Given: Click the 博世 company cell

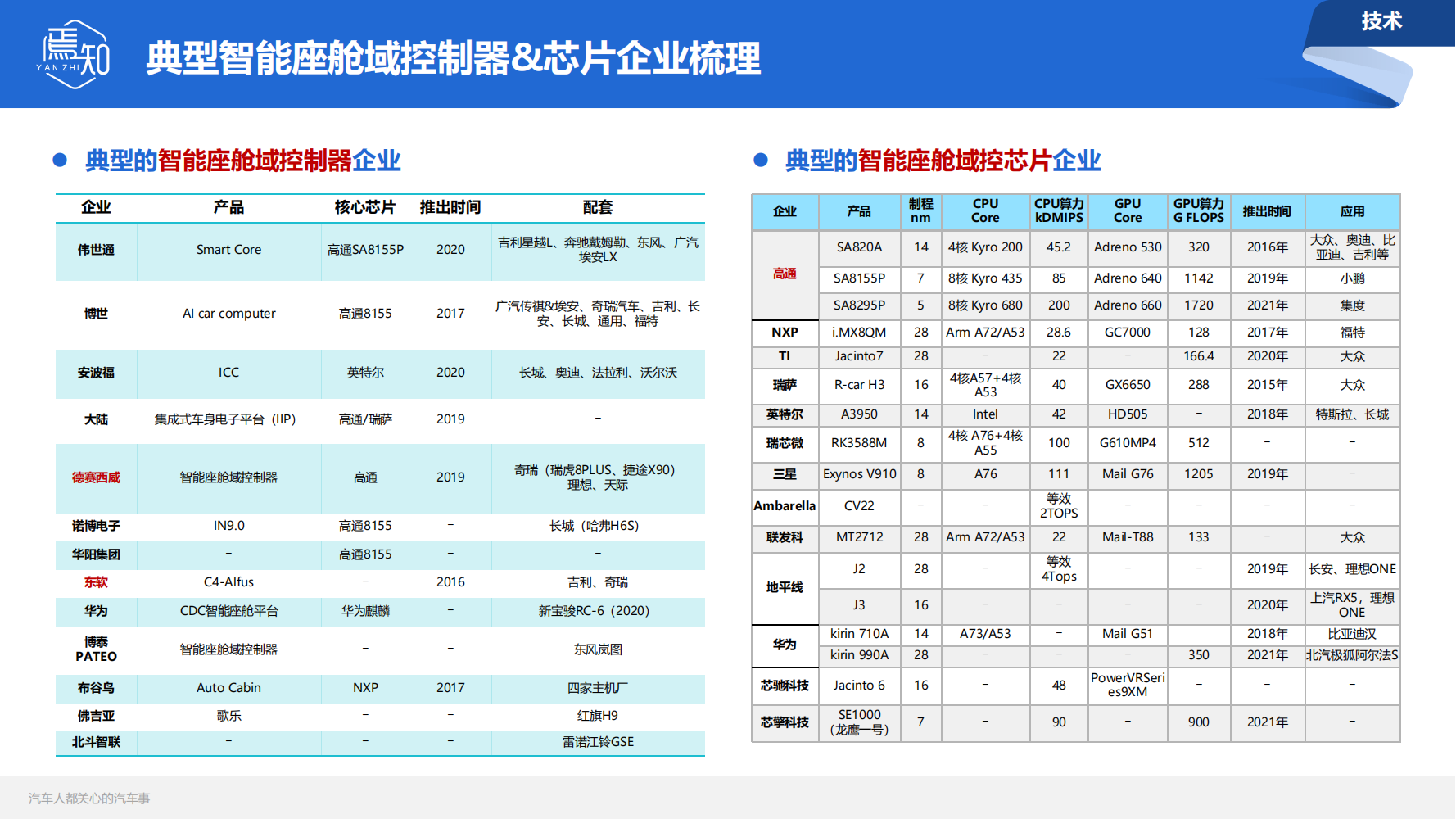Looking at the screenshot, I should point(96,314).
